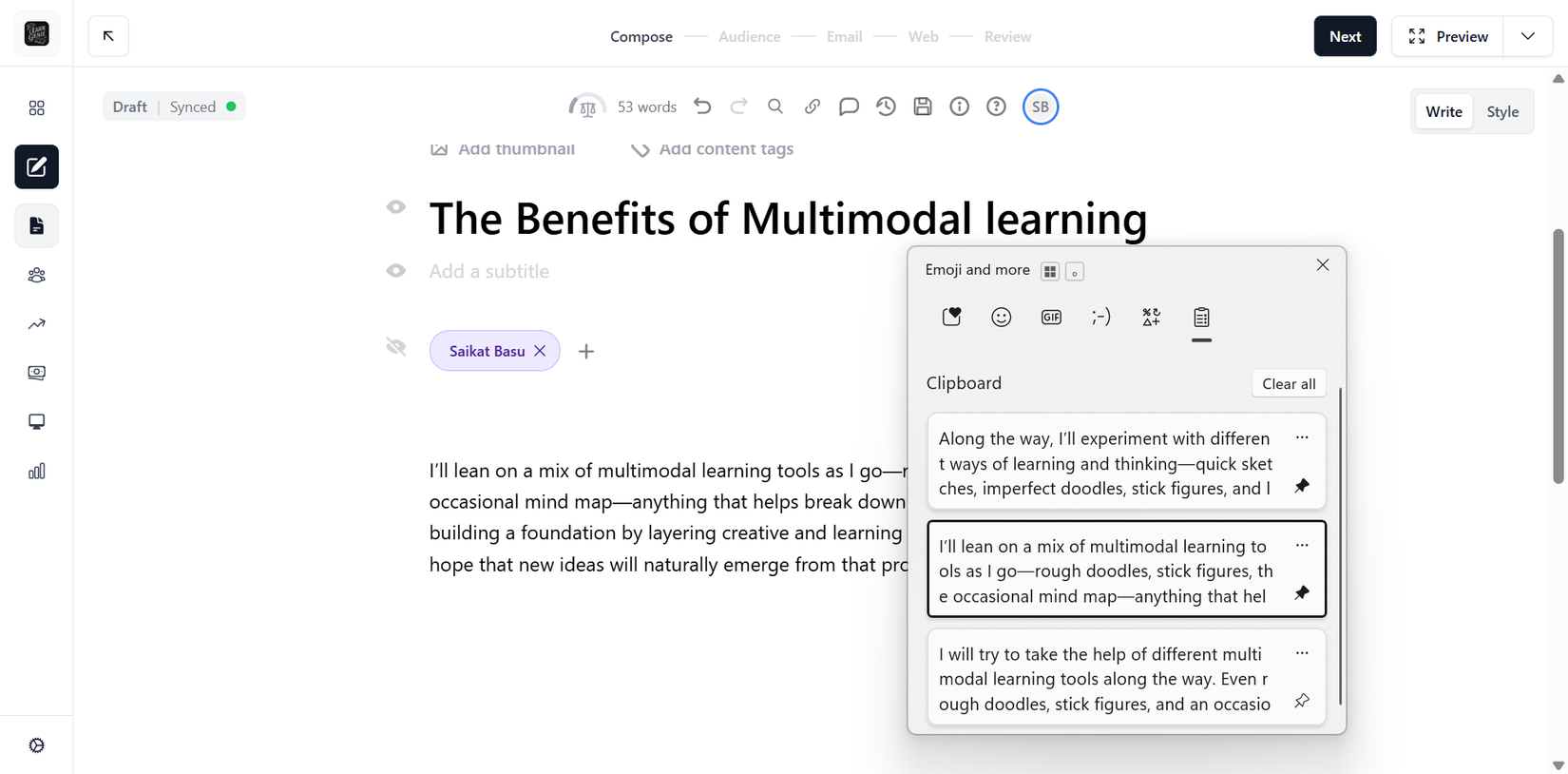Viewport: 1568px width, 774px height.
Task: Click the Next button
Action: 1345,36
